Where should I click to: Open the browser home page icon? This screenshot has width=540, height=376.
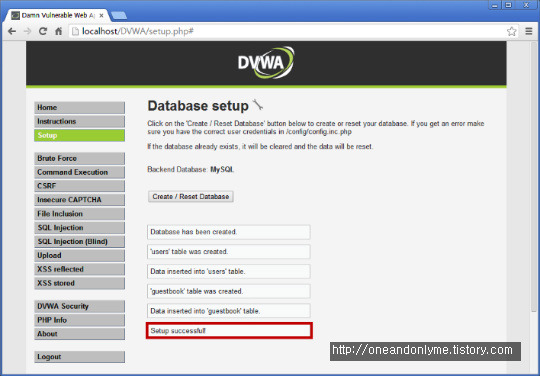59,31
